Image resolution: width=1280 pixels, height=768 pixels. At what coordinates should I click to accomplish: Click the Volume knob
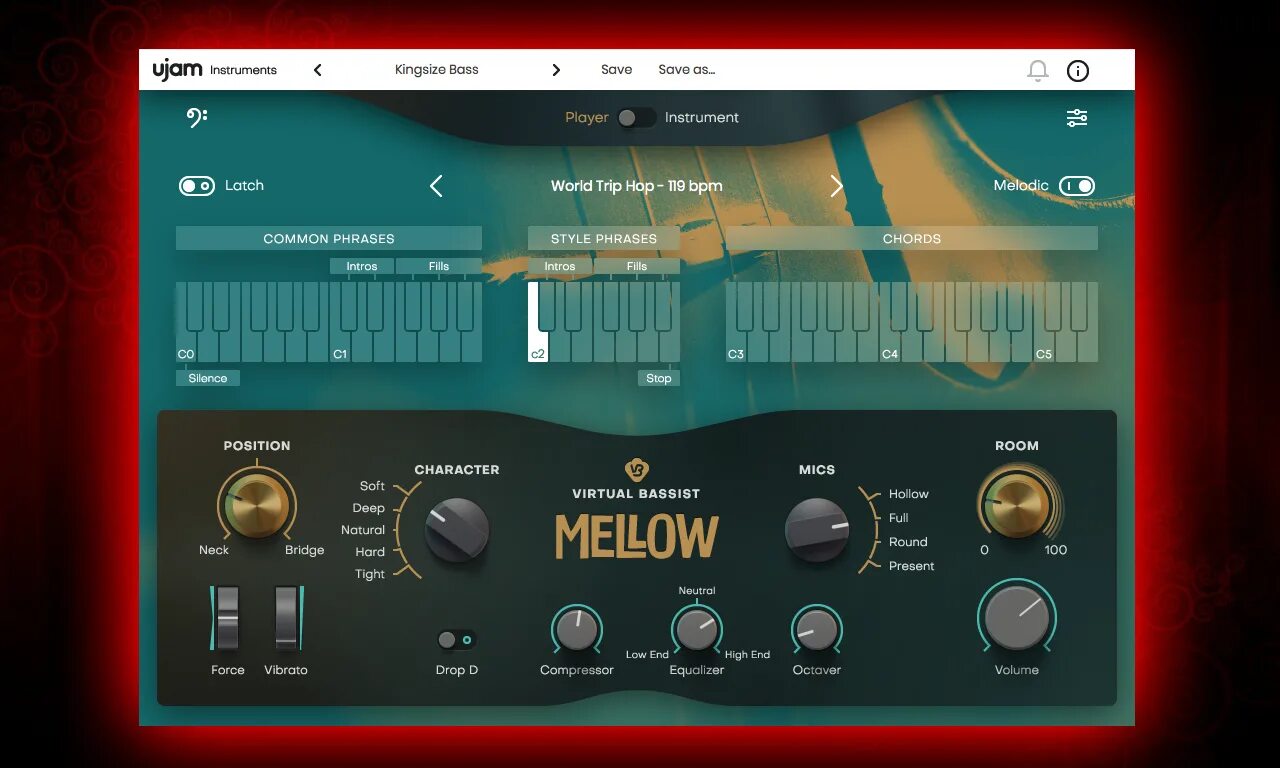1017,617
